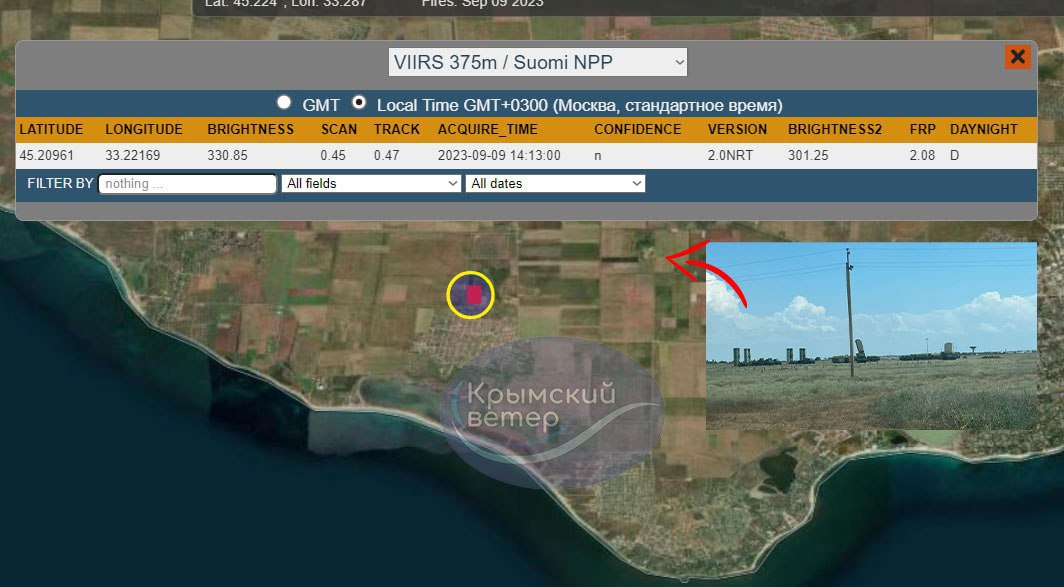Viewport: 1064px width, 587px height.
Task: Sort by the SCAN column header
Action: 339,130
